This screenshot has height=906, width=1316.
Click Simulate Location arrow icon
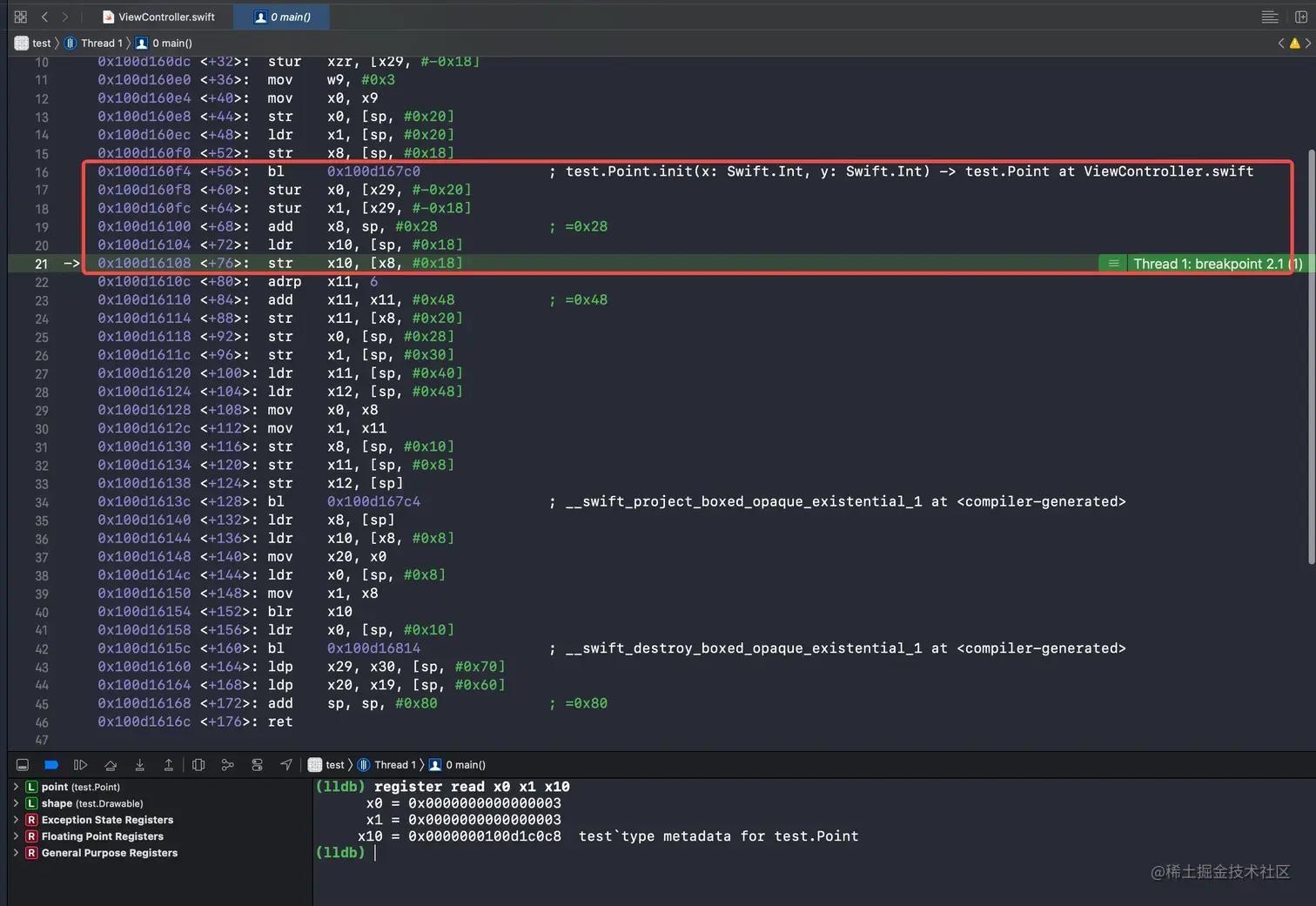tap(286, 765)
